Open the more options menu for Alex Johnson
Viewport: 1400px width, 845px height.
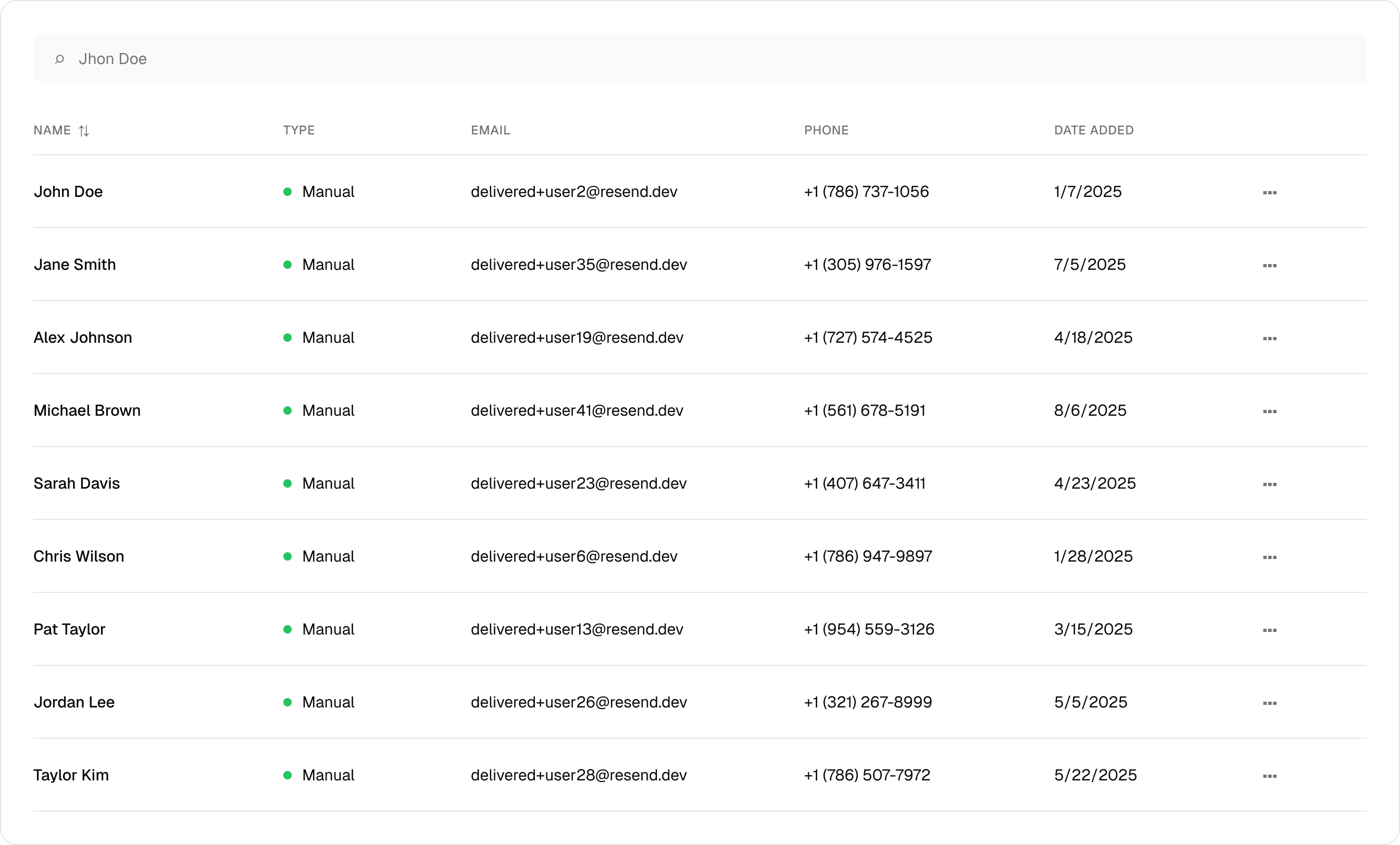[x=1269, y=338]
